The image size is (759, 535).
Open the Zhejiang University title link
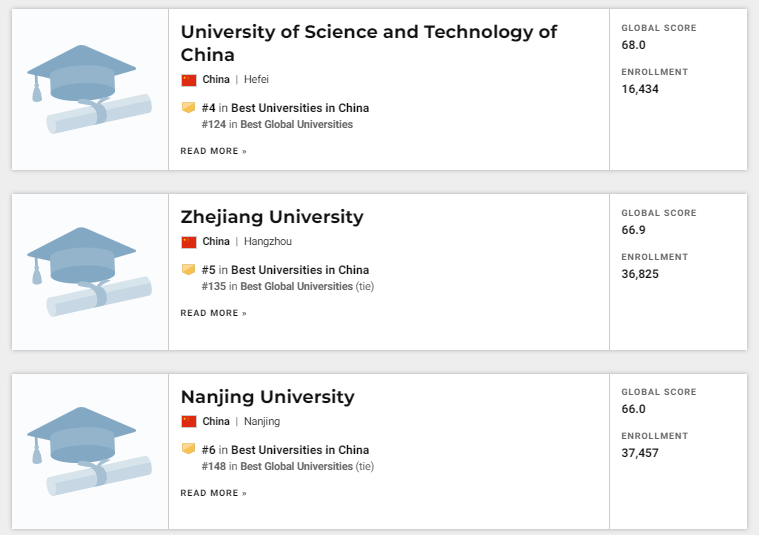point(272,217)
